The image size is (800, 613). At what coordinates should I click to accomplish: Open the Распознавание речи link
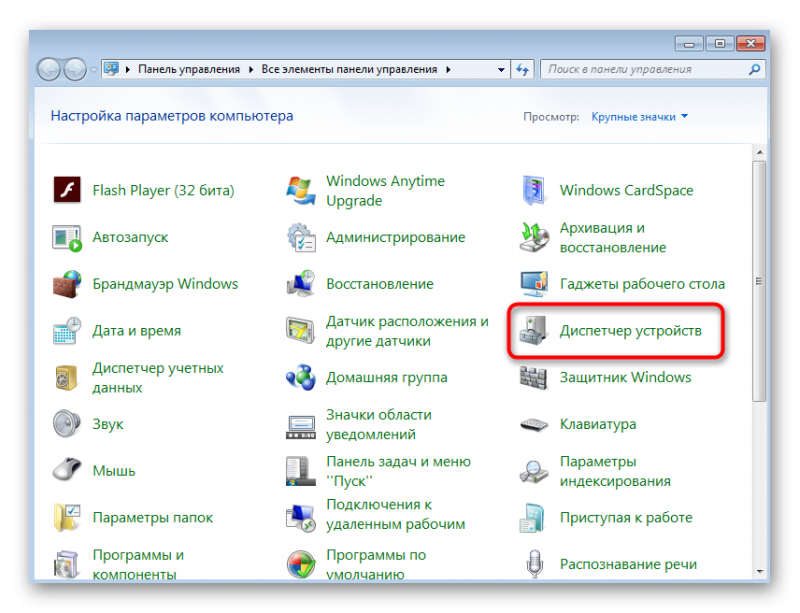pos(628,564)
